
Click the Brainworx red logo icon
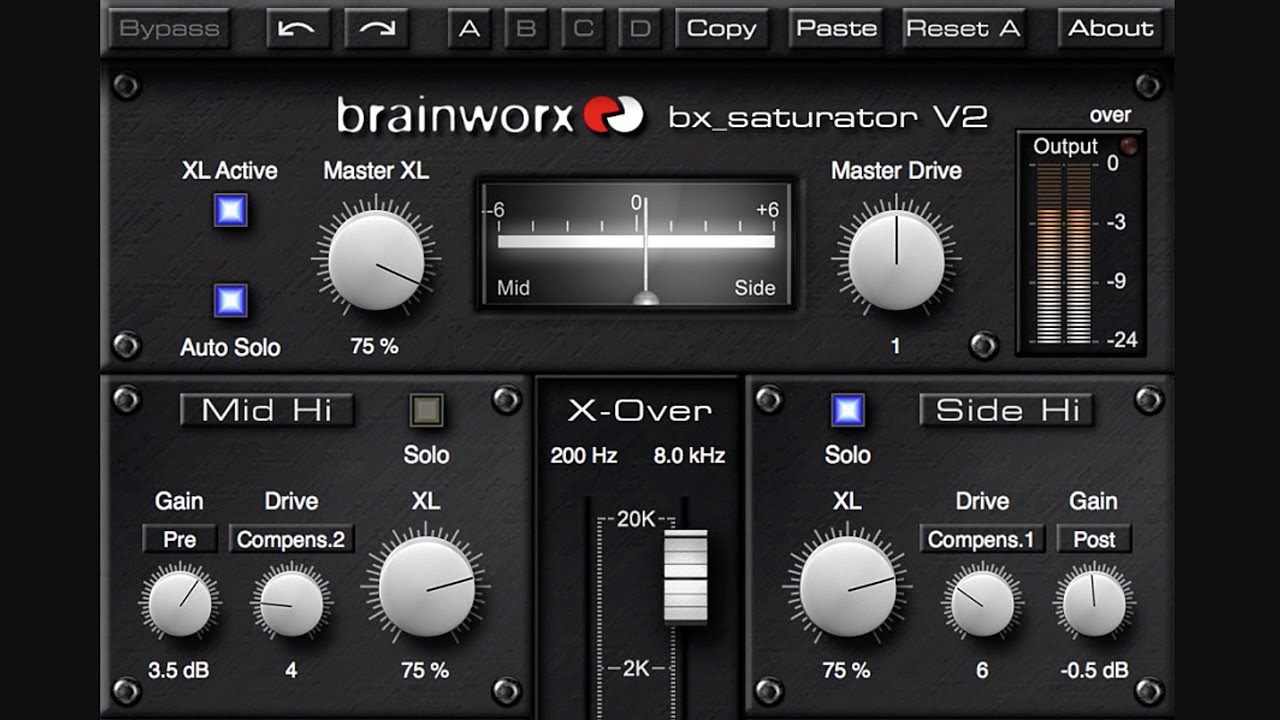614,114
